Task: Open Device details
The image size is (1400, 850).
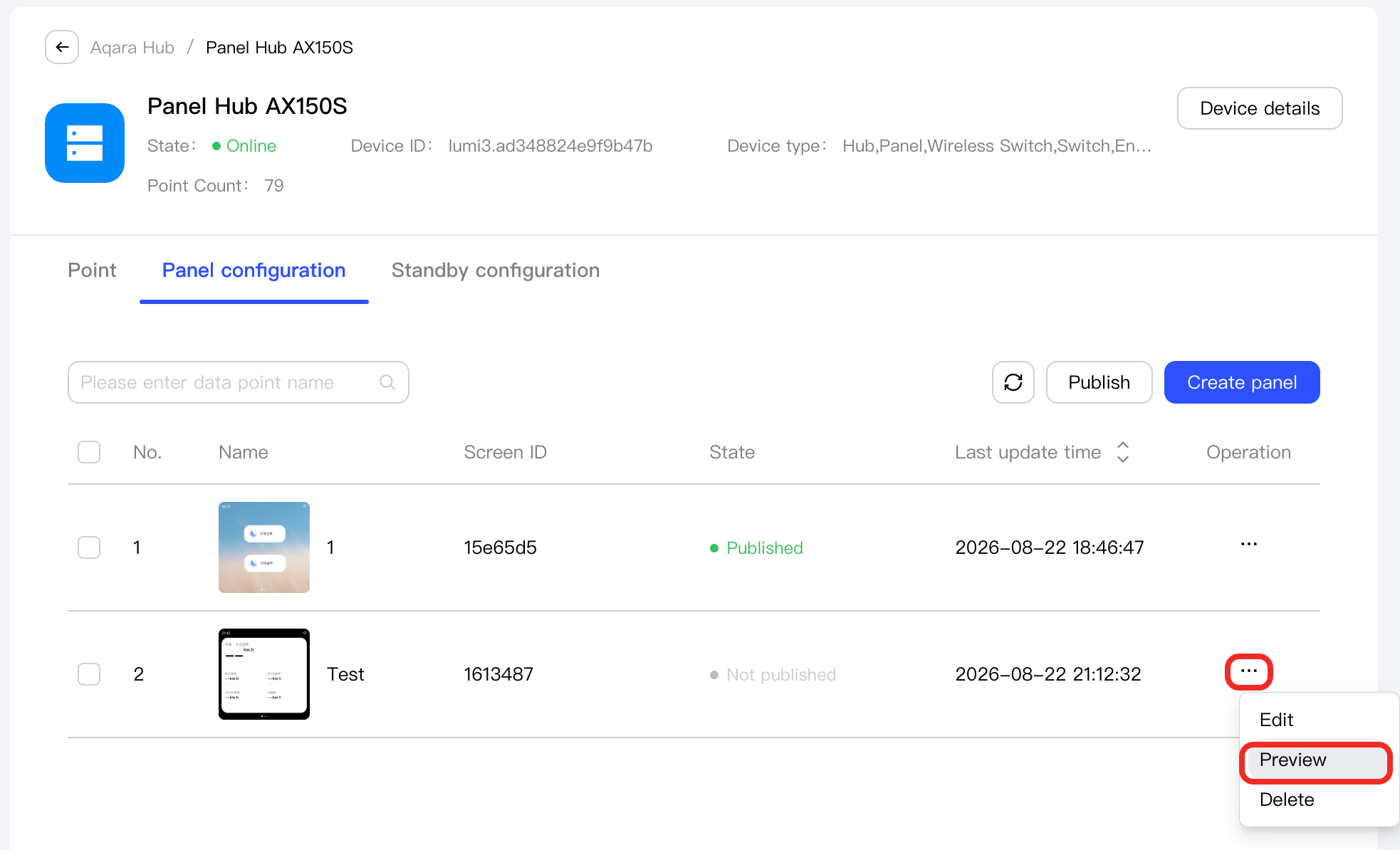Action: click(1260, 108)
